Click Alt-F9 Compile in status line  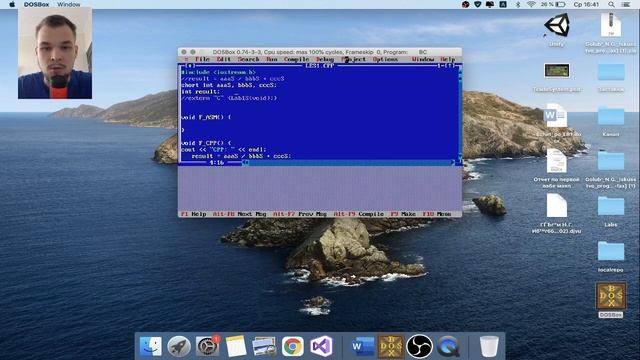pos(359,214)
